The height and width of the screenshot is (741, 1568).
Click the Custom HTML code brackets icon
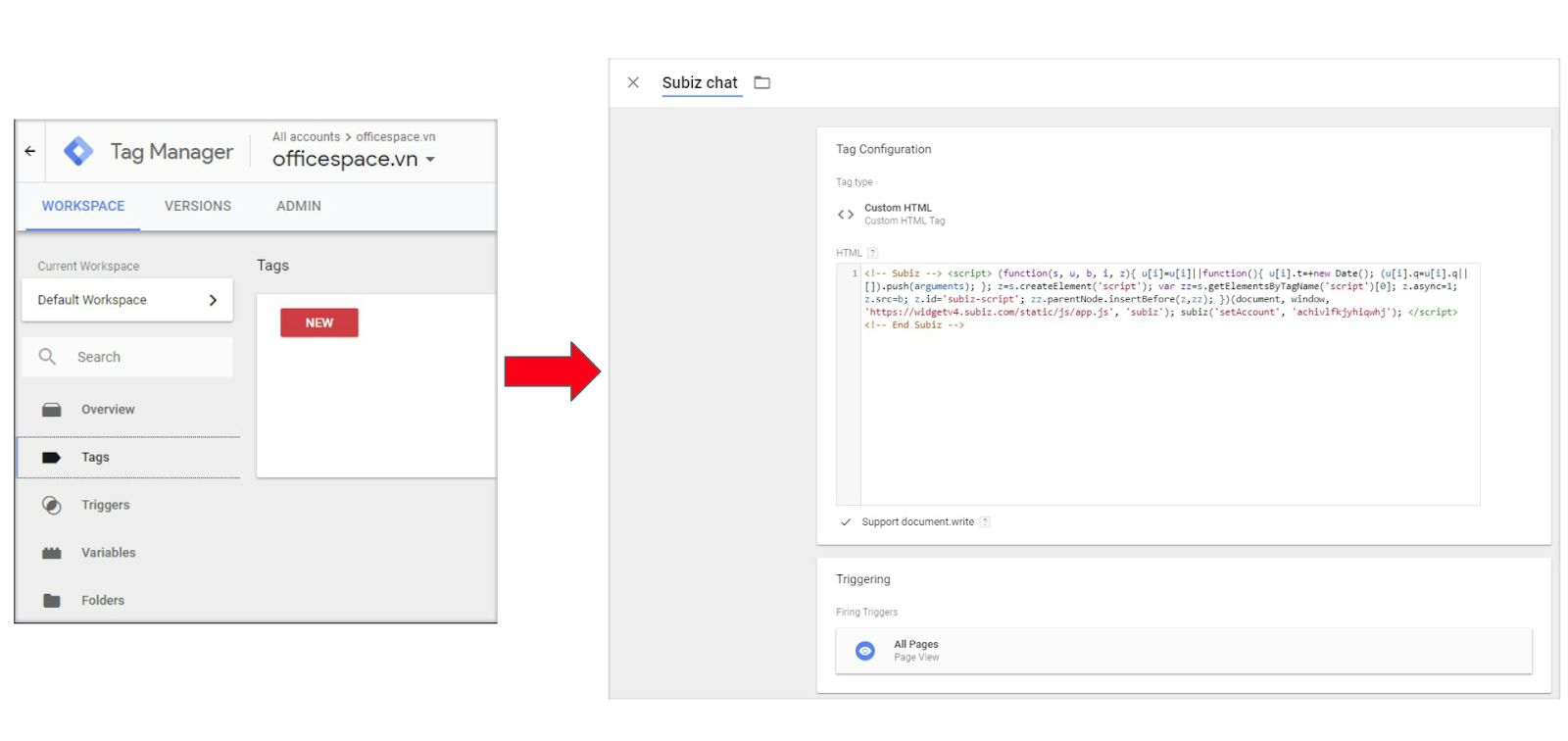click(846, 215)
